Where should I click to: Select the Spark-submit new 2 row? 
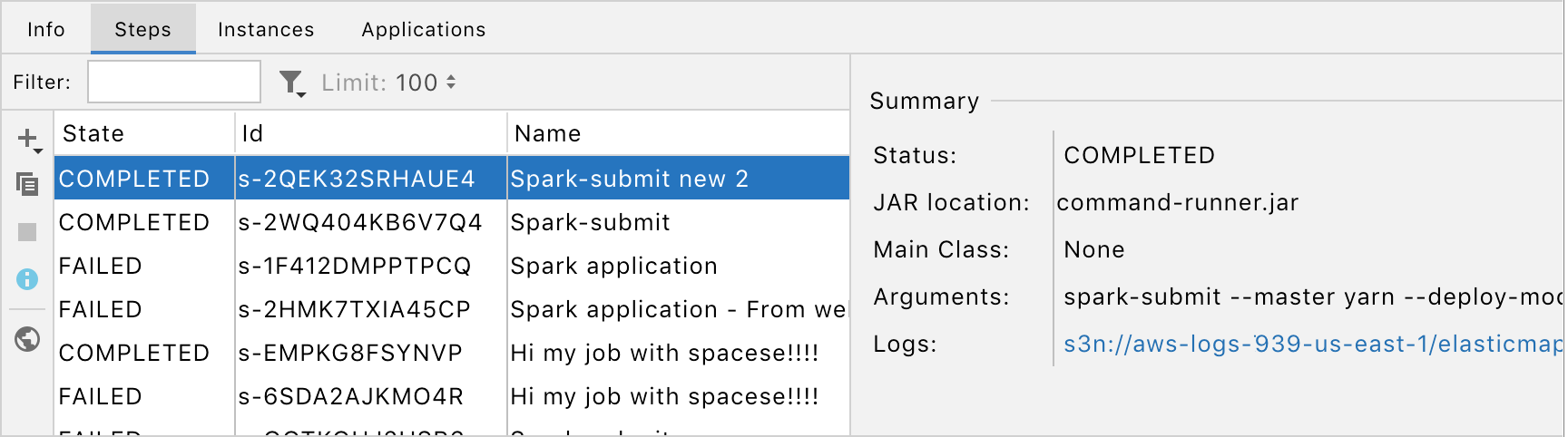[452, 179]
